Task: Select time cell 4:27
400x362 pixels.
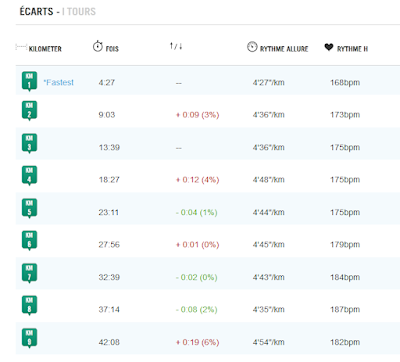Action: coord(107,83)
